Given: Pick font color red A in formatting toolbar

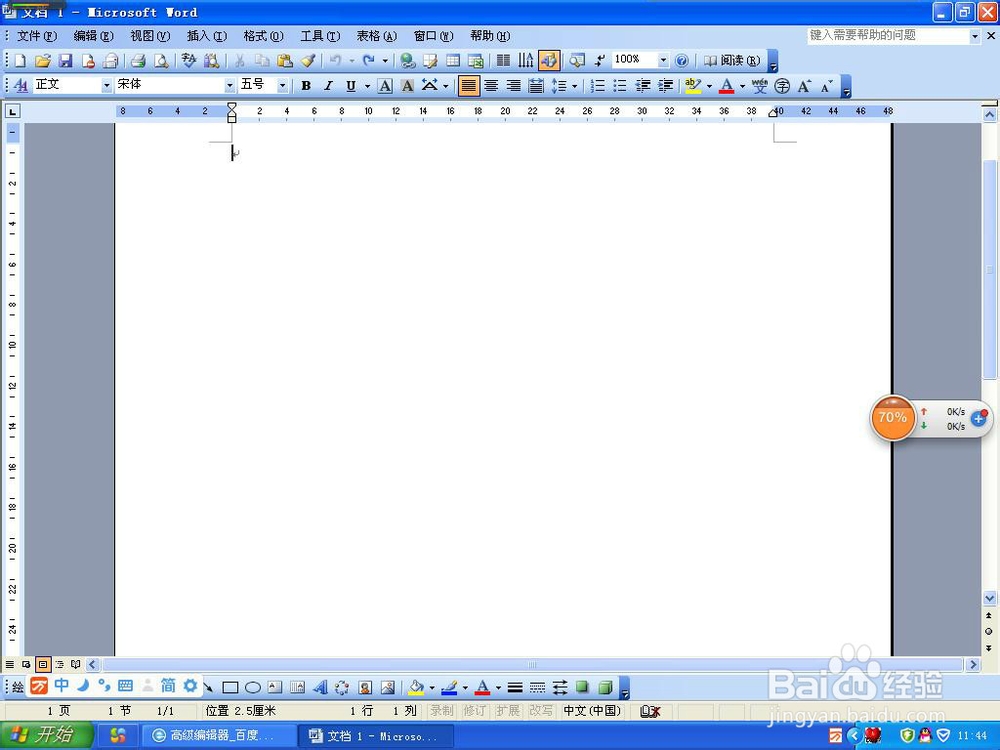Looking at the screenshot, I should tap(726, 85).
